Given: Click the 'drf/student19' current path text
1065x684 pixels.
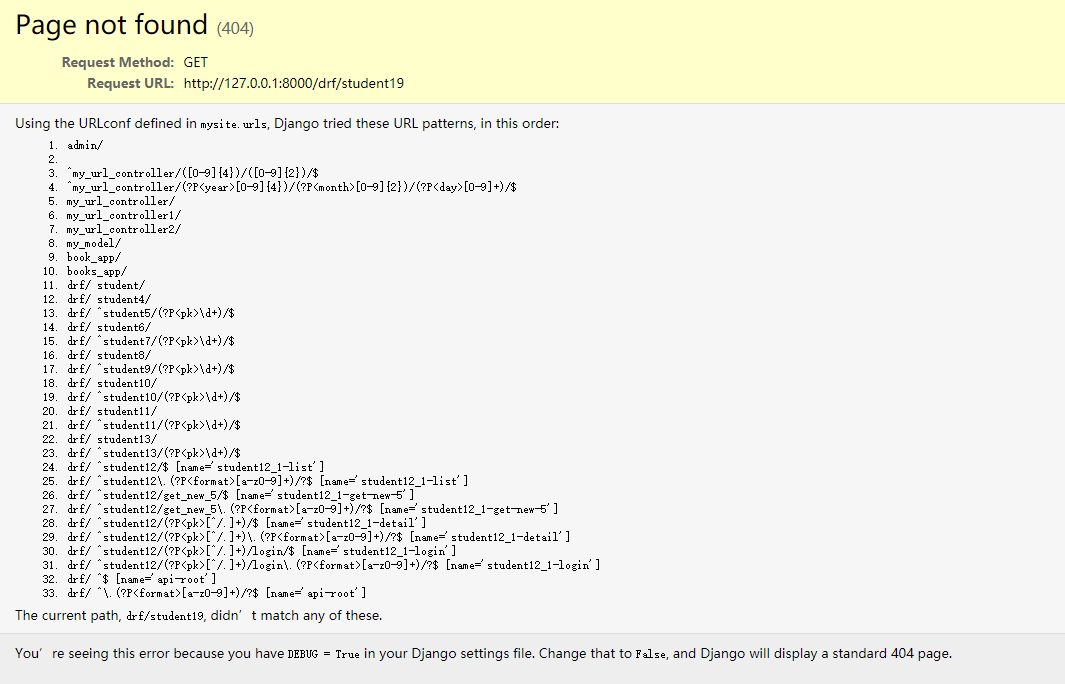Looking at the screenshot, I should (165, 616).
